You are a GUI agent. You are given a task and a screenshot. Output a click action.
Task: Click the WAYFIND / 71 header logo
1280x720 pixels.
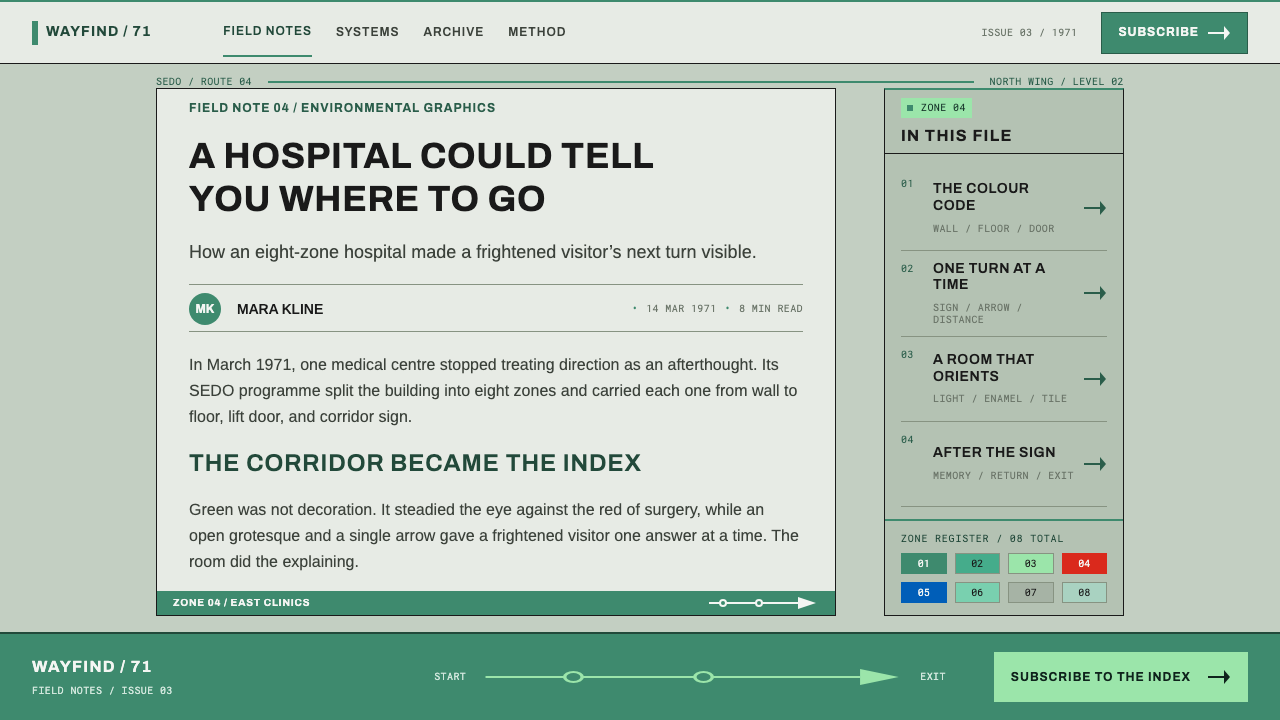click(x=92, y=32)
